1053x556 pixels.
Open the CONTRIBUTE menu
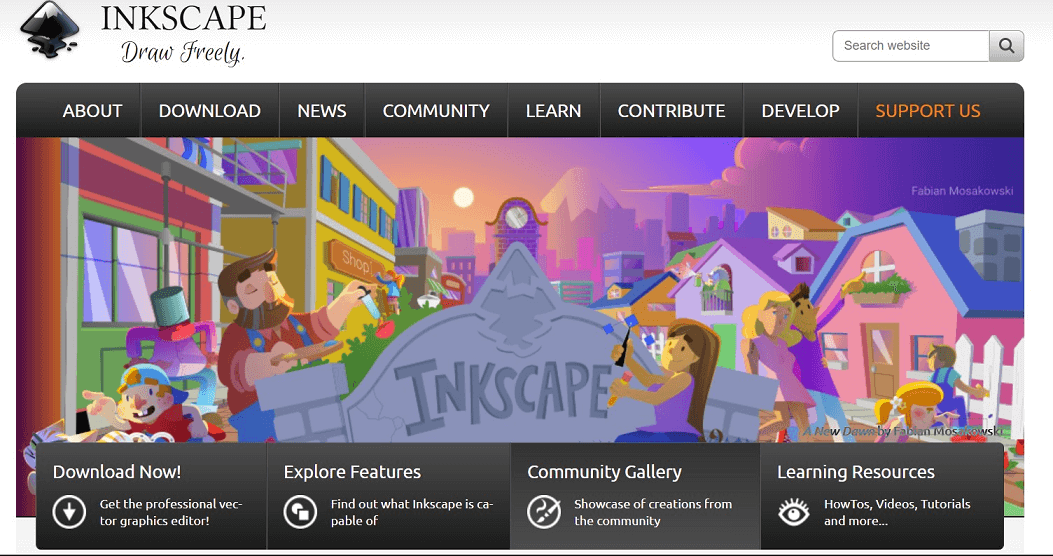pos(672,111)
